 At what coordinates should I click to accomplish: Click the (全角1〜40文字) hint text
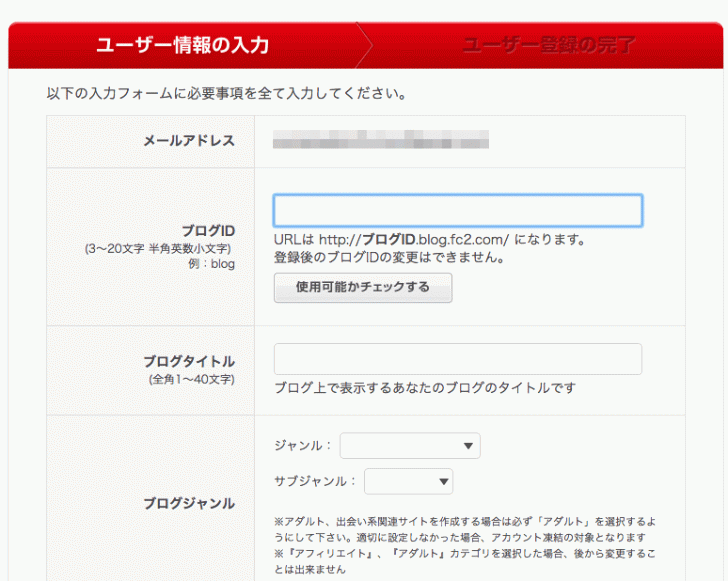click(x=192, y=380)
